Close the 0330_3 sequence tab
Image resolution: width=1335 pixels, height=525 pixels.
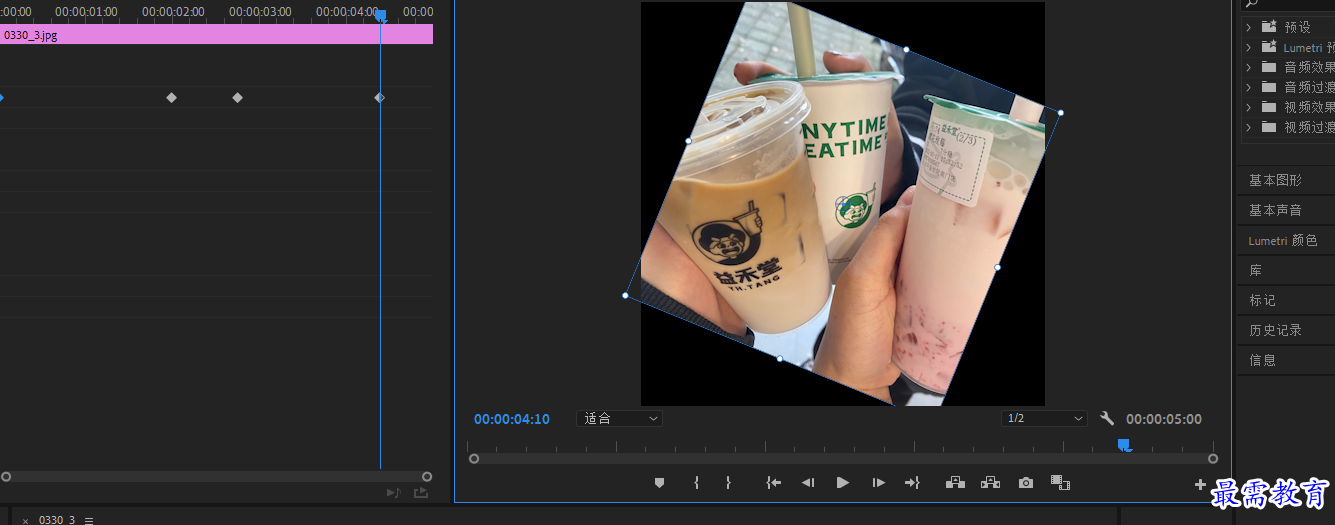(x=25, y=520)
